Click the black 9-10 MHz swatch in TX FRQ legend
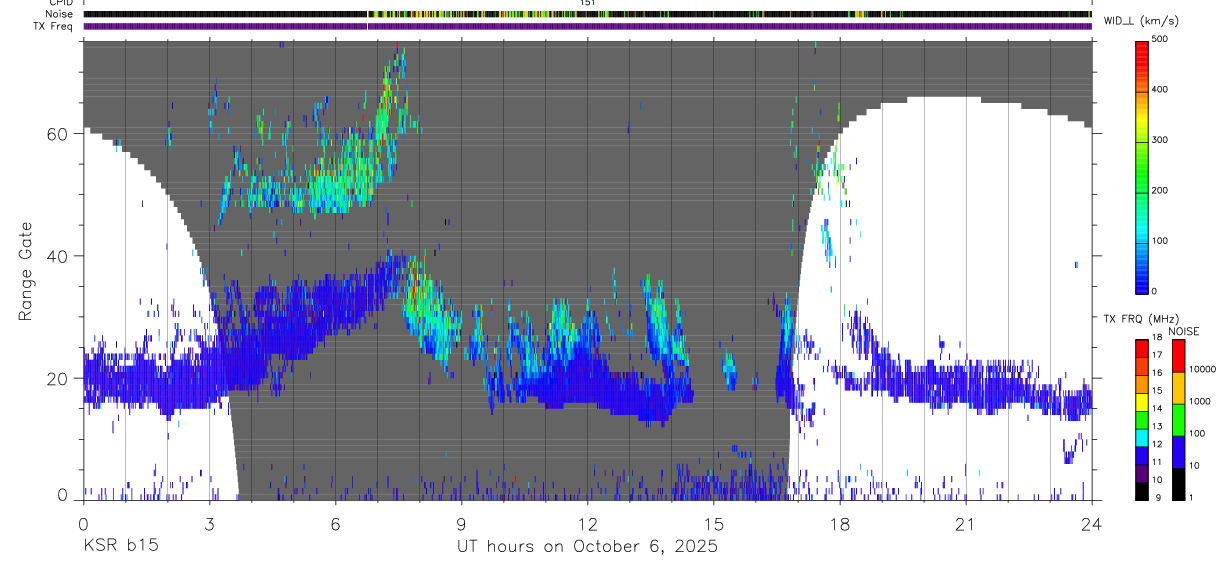 [1141, 489]
